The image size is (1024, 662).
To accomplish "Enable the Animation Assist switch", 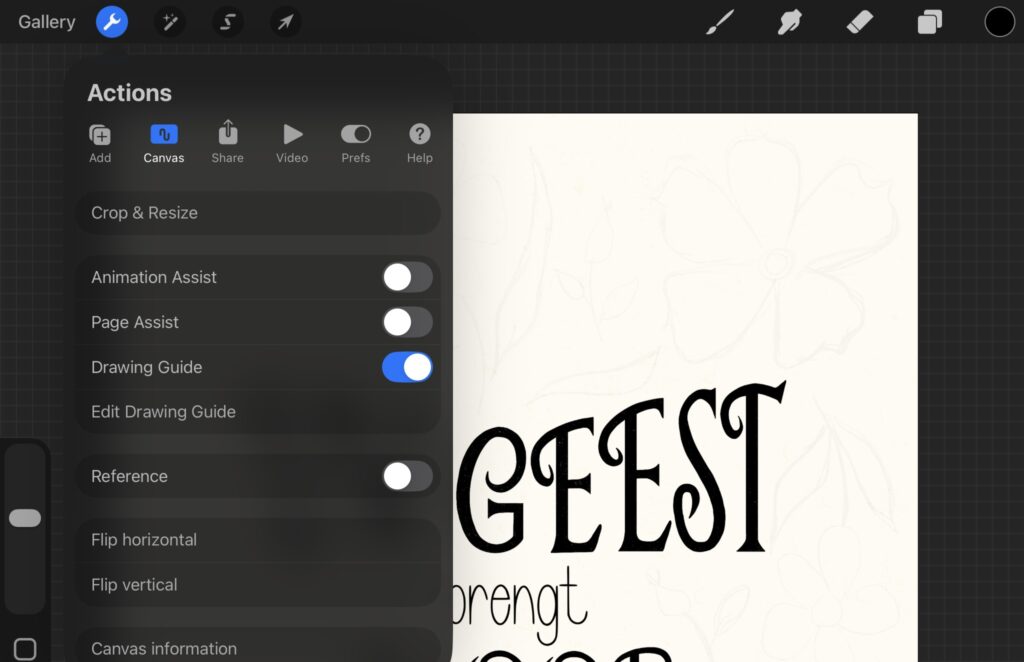I will 407,277.
